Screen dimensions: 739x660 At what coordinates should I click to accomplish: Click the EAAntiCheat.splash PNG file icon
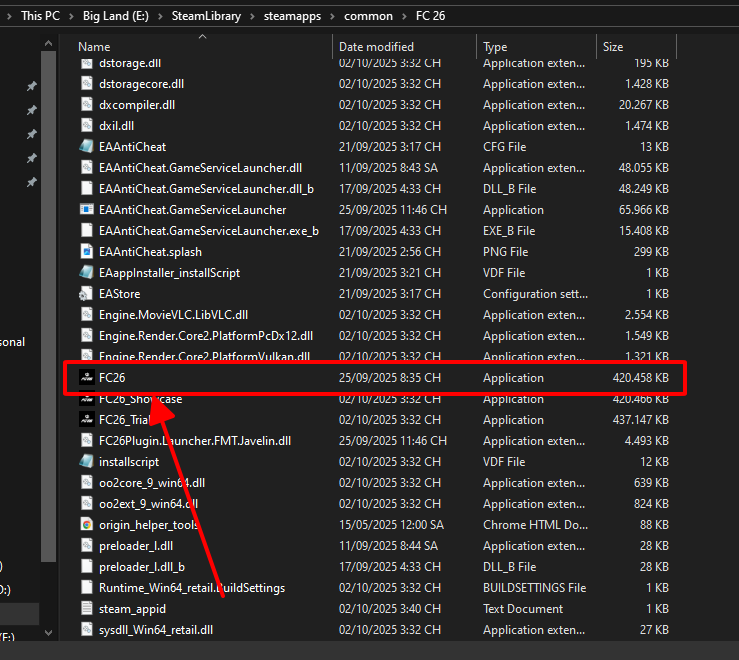[86, 252]
